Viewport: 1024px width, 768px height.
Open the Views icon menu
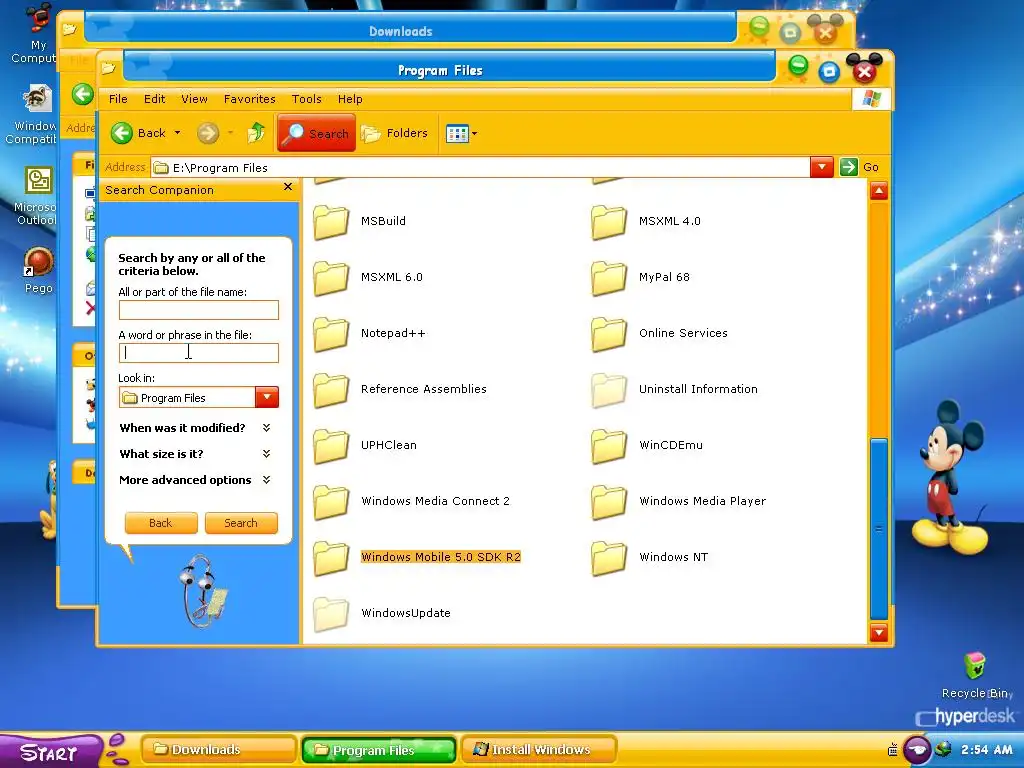[x=461, y=133]
